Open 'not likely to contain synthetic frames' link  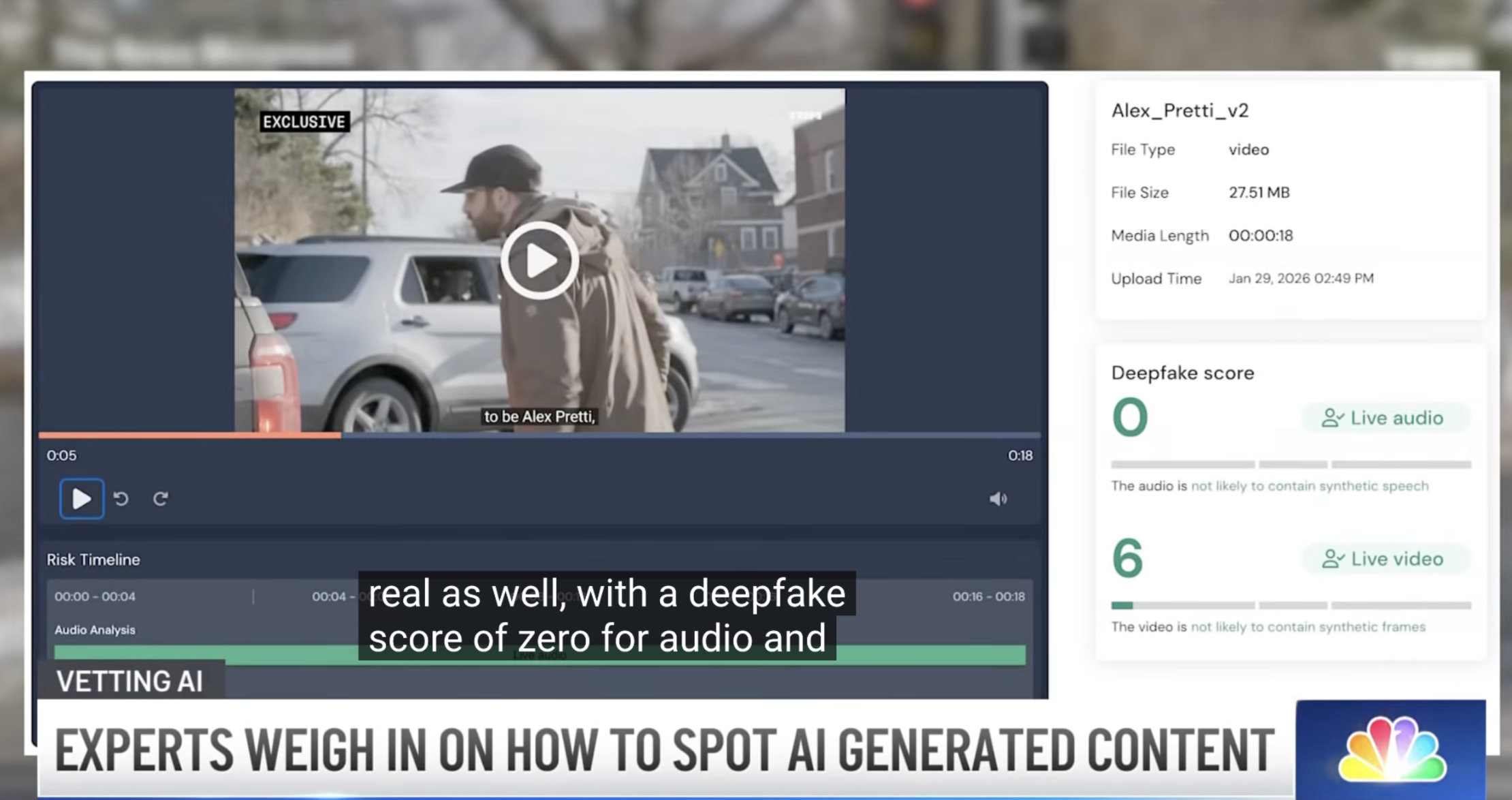(1308, 627)
